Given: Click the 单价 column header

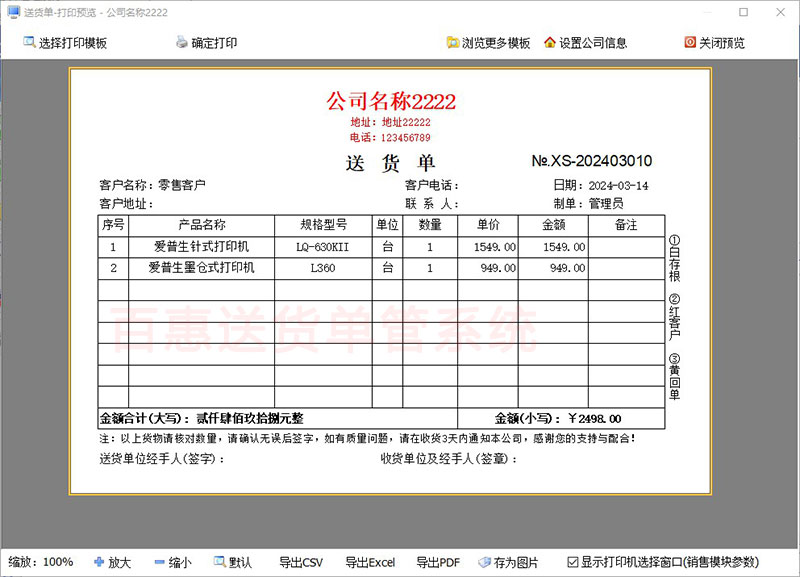Looking at the screenshot, I should click(488, 225).
